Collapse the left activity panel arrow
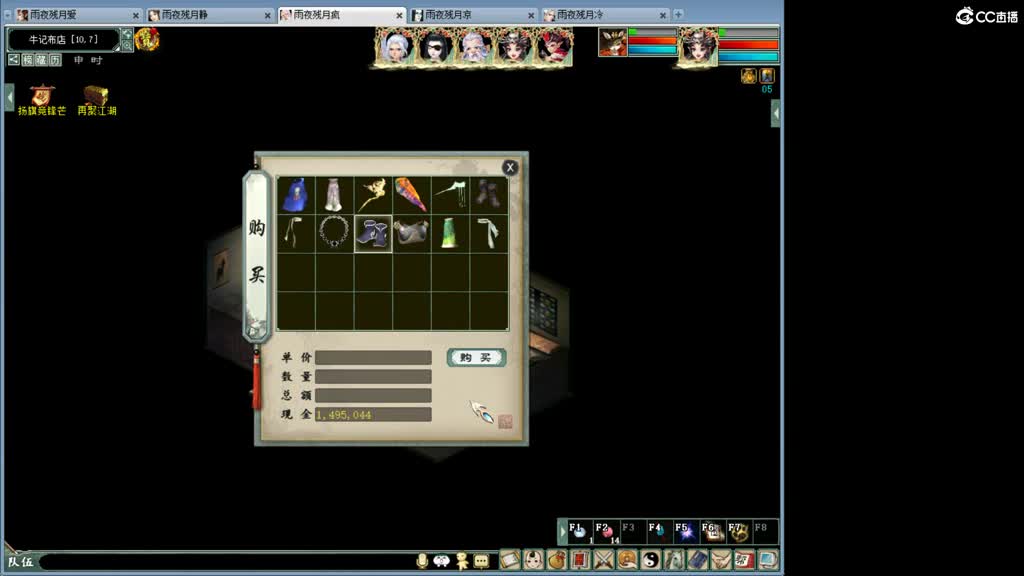Viewport: 1024px width, 576px height. (x=10, y=98)
